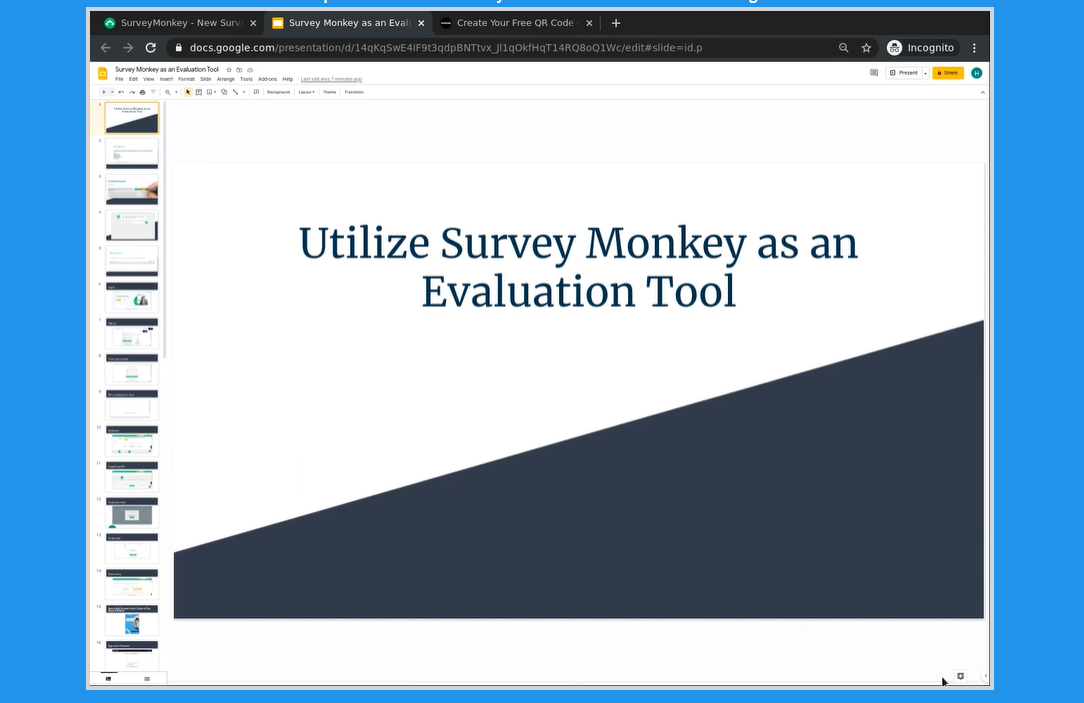The width and height of the screenshot is (1084, 703).
Task: Print the presentation
Action: [x=142, y=92]
